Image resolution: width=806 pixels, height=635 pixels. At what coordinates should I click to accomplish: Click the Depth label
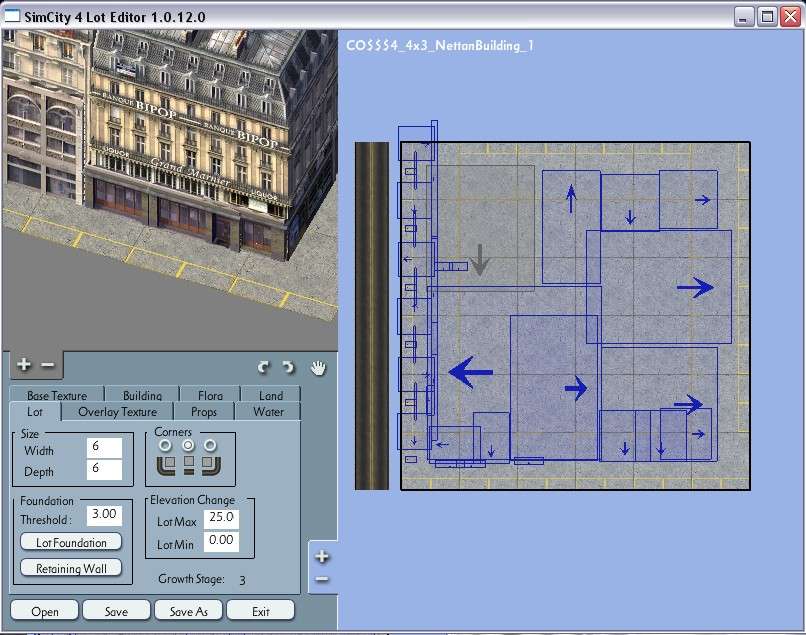(x=39, y=472)
